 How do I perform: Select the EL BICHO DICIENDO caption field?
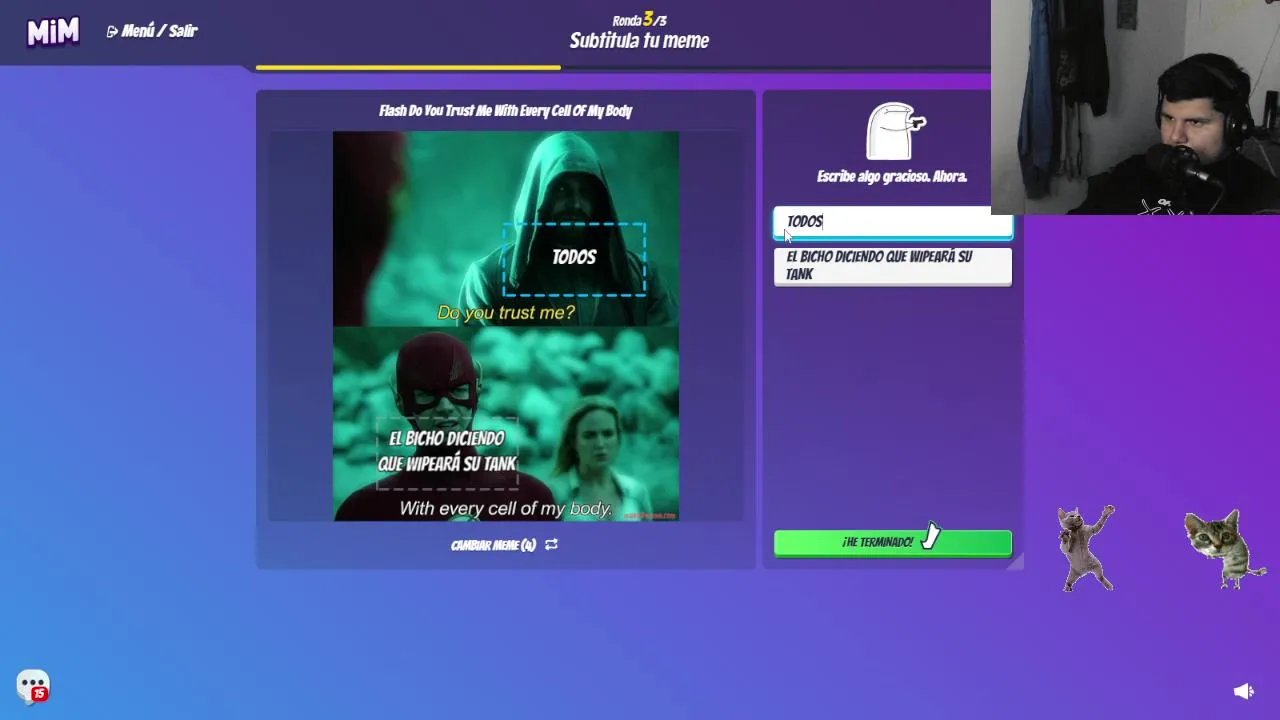click(x=893, y=265)
